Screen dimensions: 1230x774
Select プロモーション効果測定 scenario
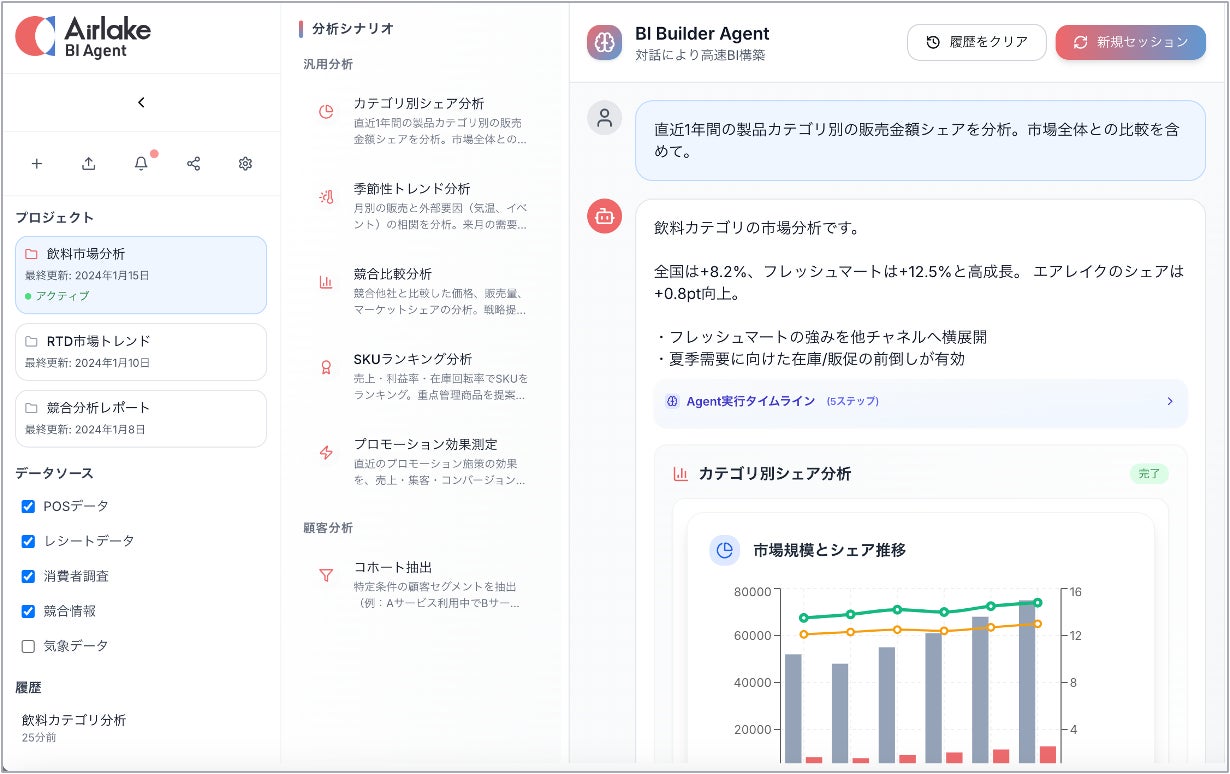click(424, 460)
